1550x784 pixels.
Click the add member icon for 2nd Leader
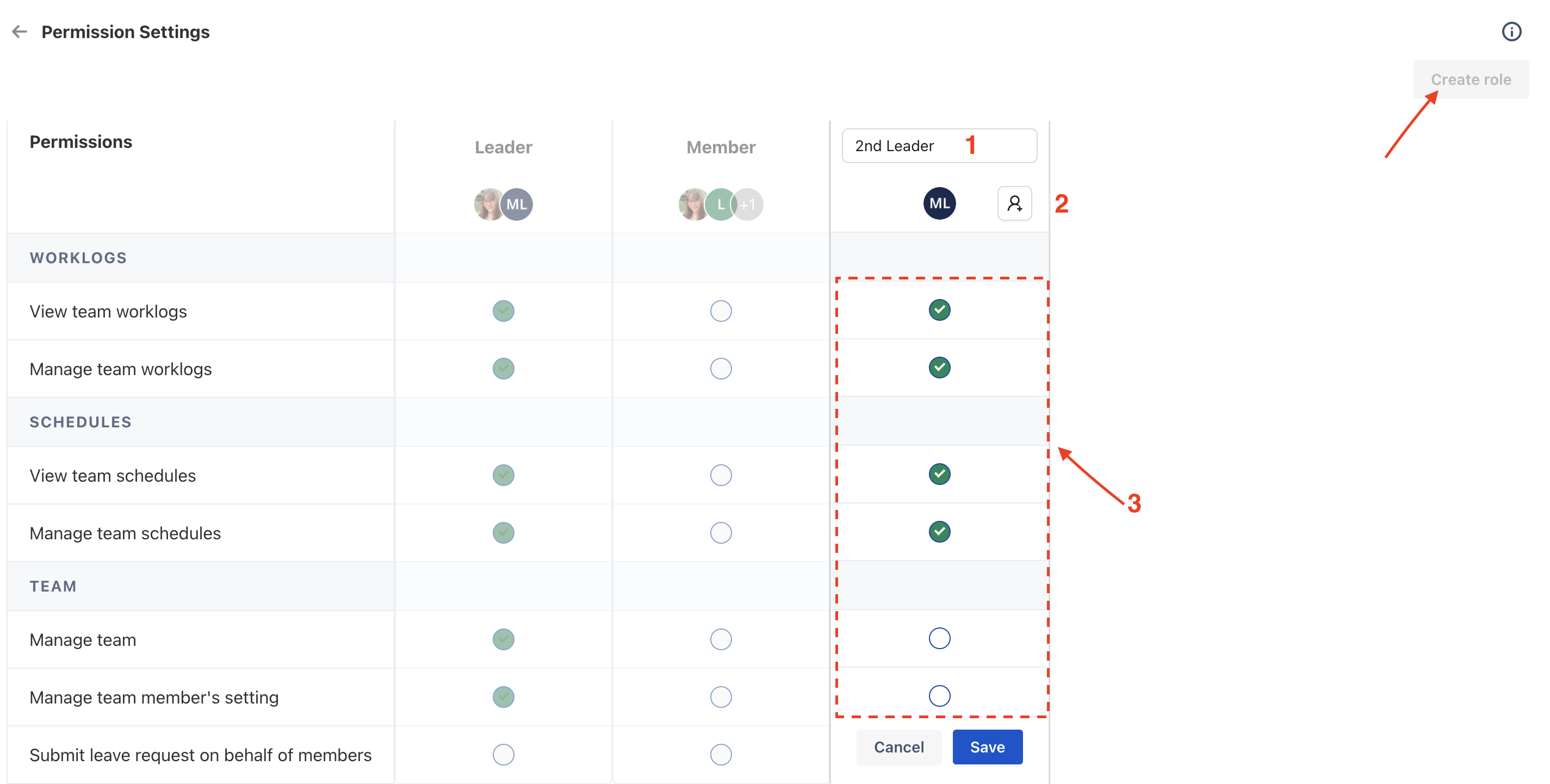point(1014,204)
